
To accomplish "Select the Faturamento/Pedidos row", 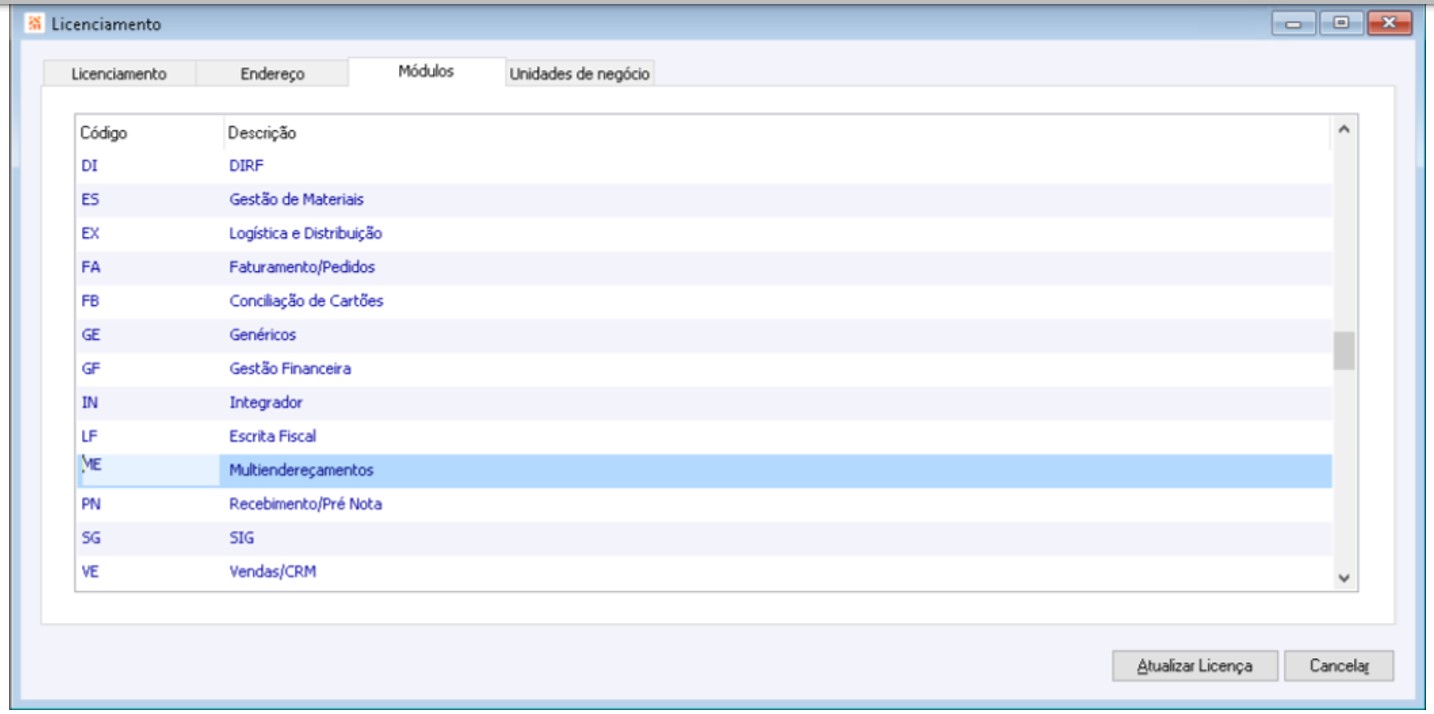I will tap(704, 268).
